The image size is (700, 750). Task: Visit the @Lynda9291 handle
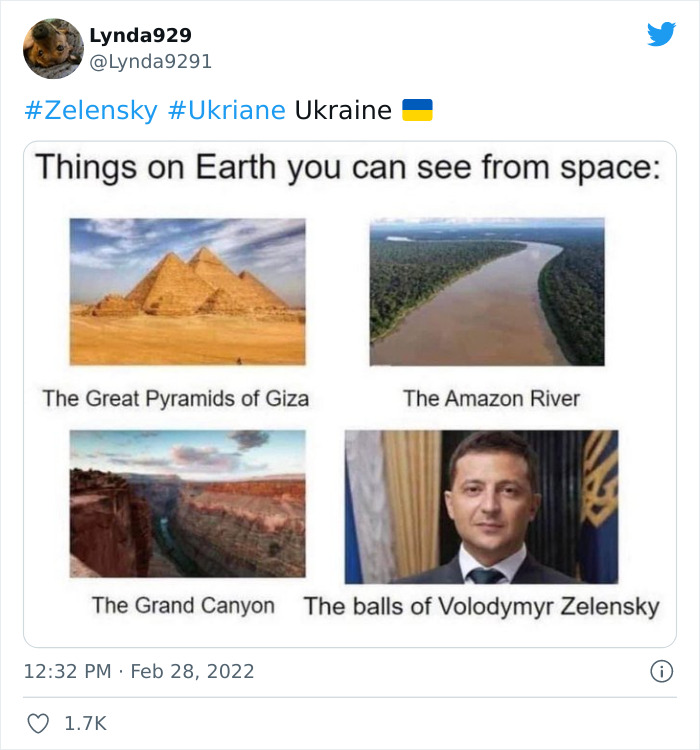point(150,62)
